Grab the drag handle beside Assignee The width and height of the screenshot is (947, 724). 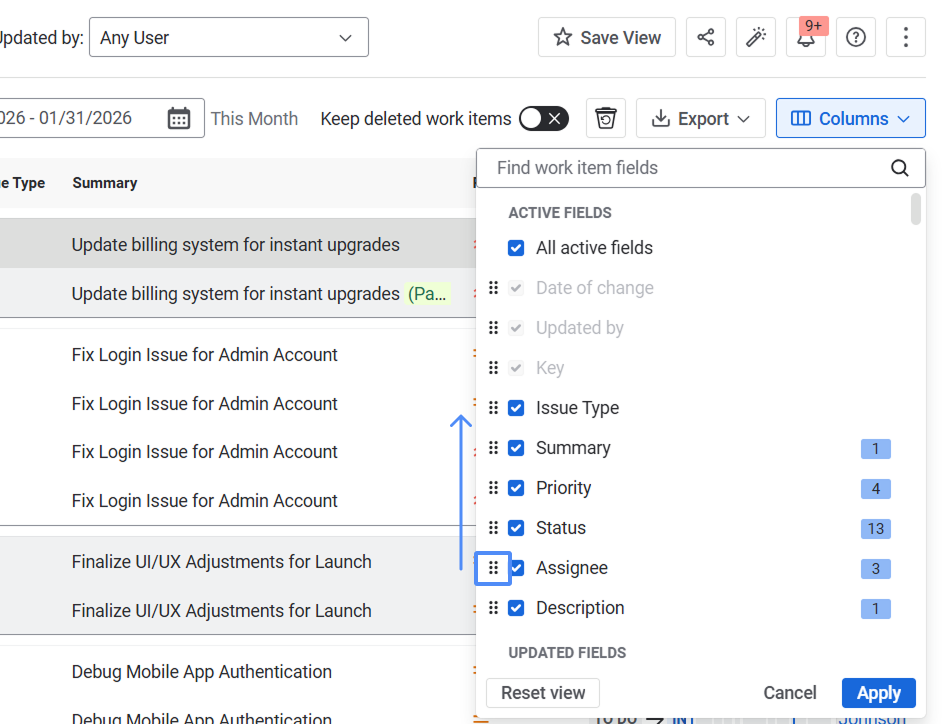pyautogui.click(x=493, y=568)
